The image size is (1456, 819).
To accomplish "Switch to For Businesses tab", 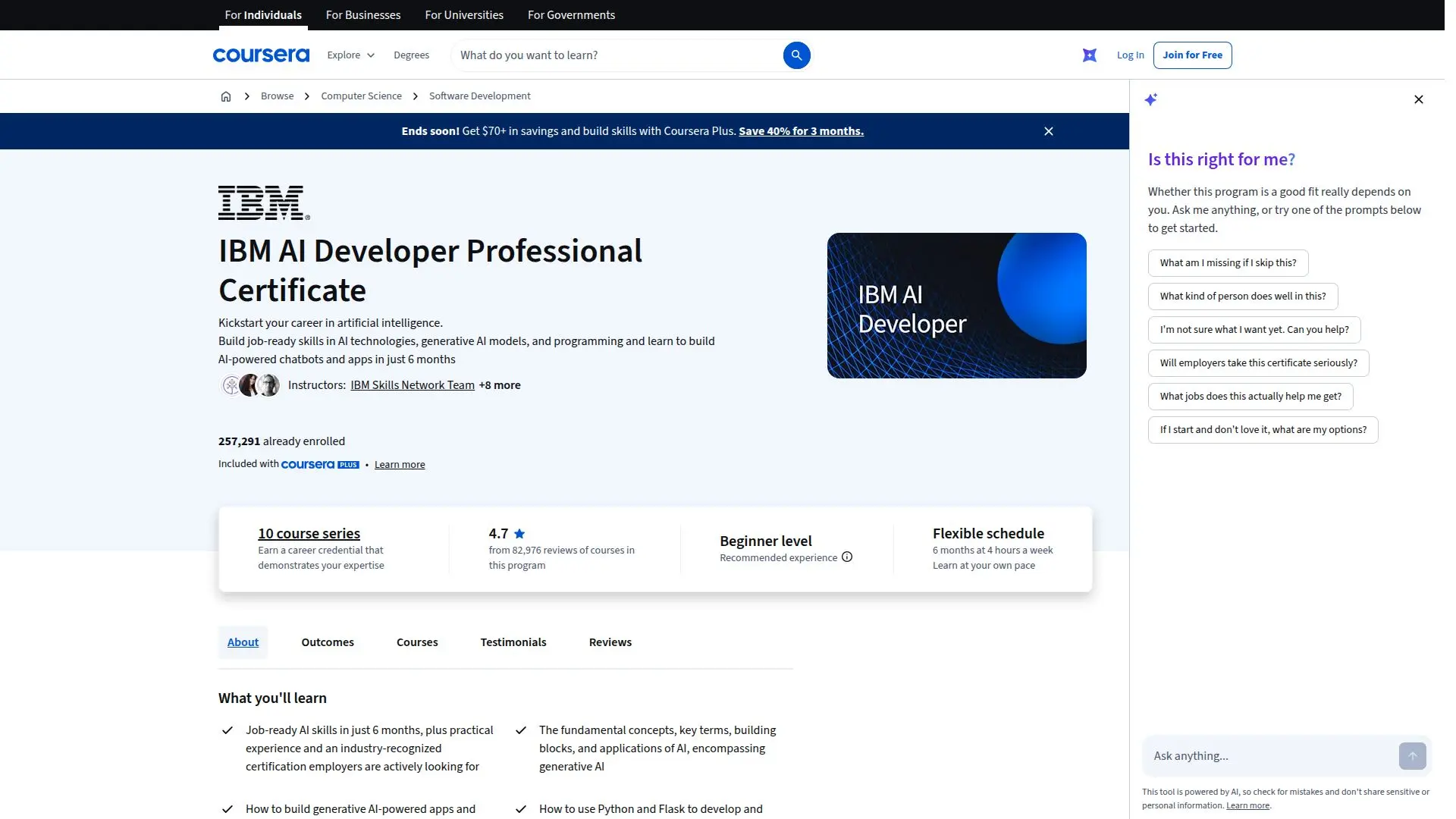I will [x=363, y=15].
